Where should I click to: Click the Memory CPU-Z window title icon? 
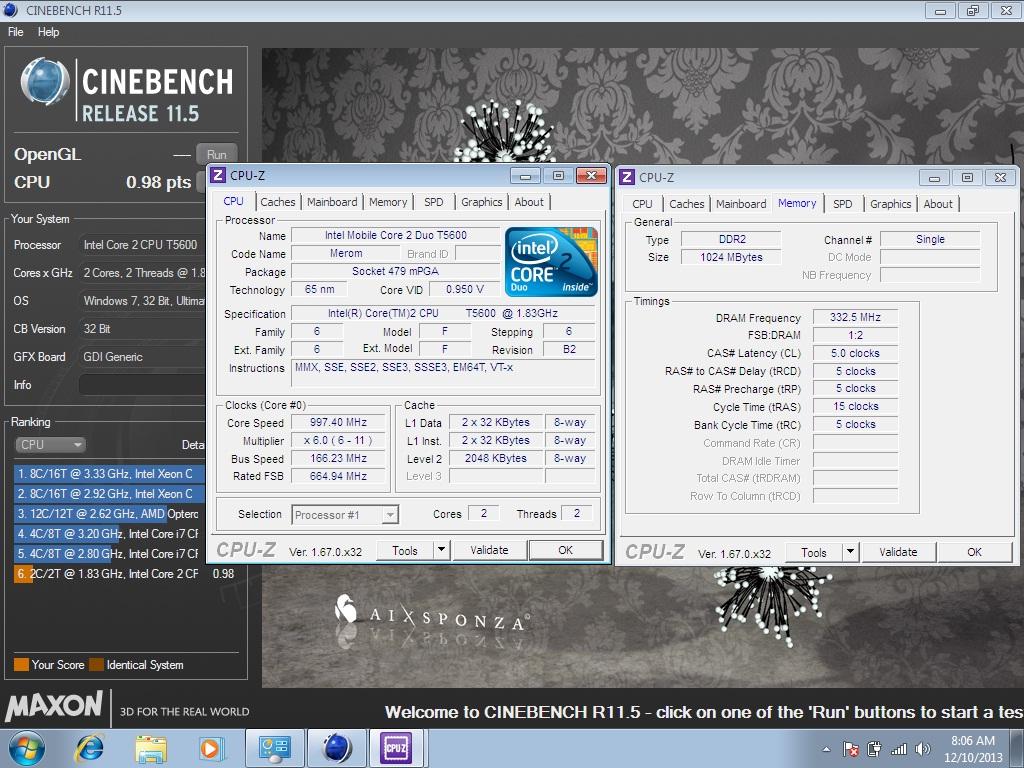coord(627,177)
